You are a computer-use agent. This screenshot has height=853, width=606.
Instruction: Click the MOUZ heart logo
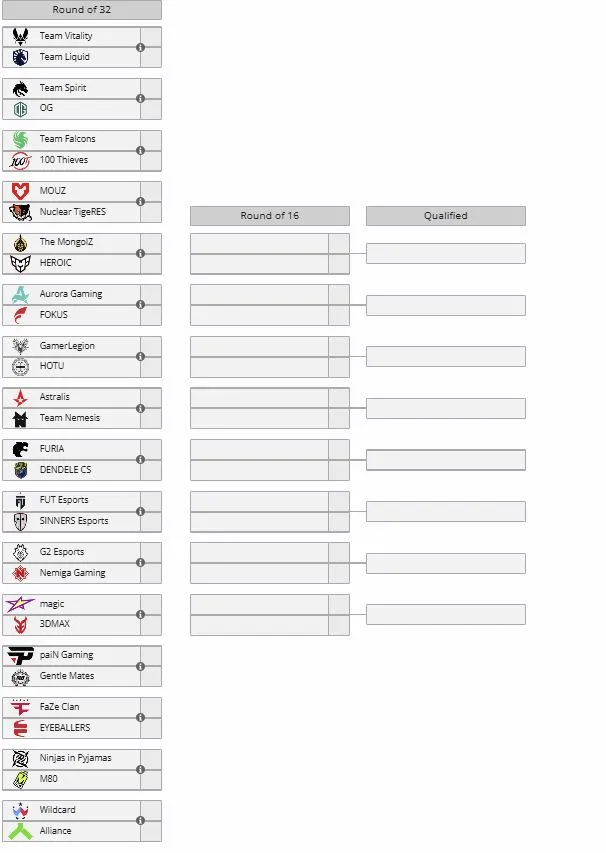(x=20, y=191)
